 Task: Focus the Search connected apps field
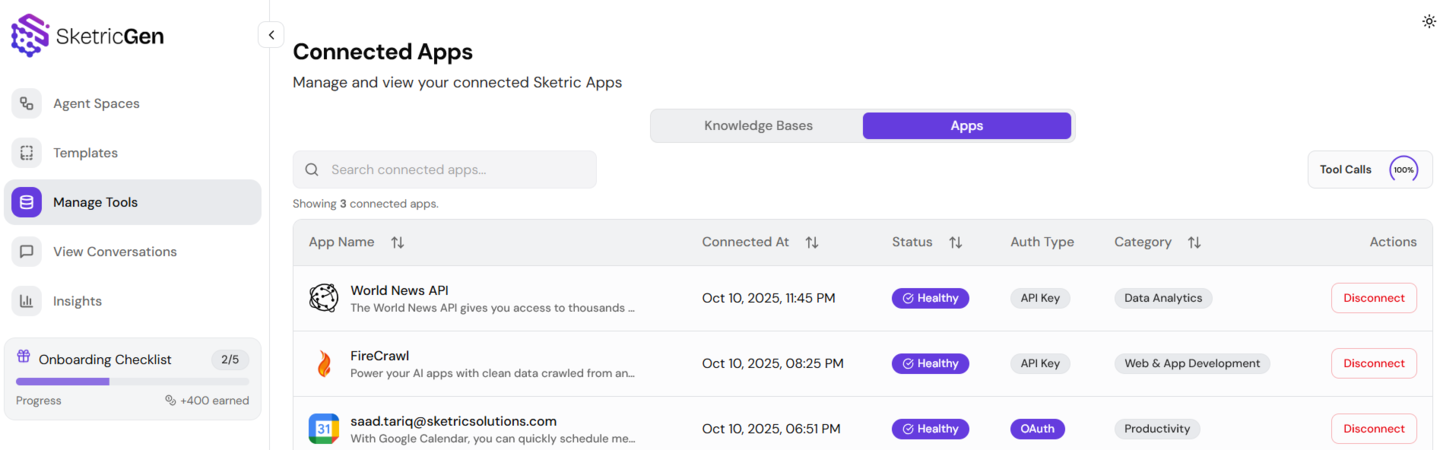point(455,170)
